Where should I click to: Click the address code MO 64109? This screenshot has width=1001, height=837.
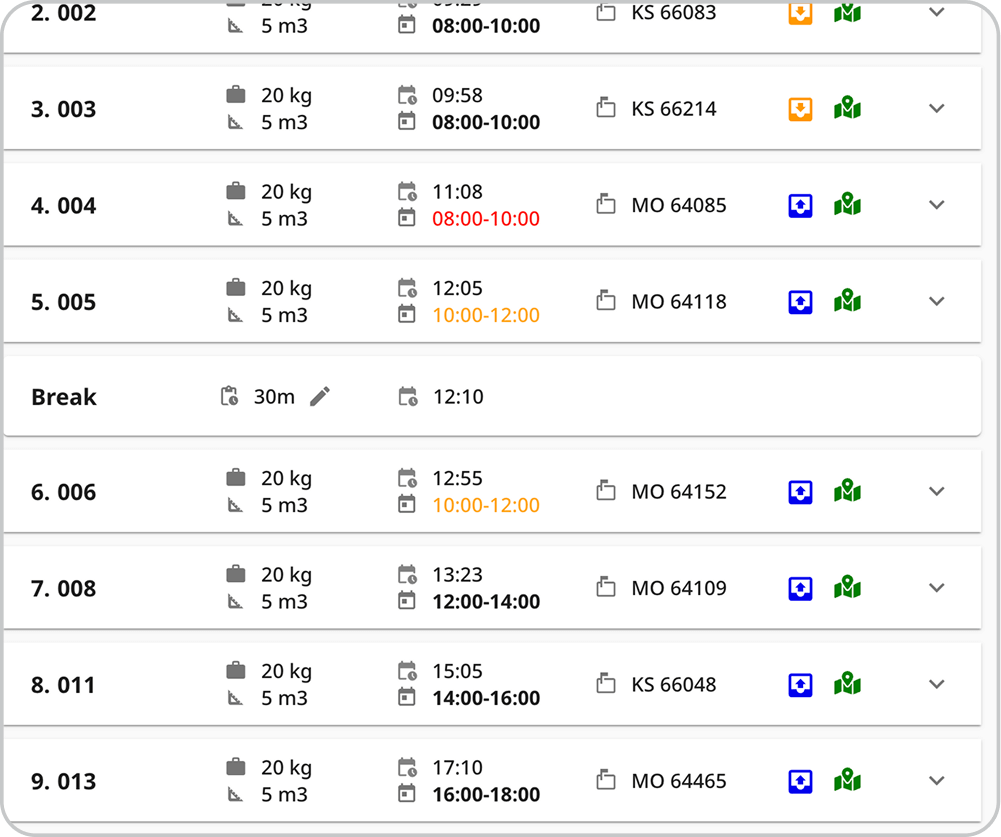tap(679, 588)
